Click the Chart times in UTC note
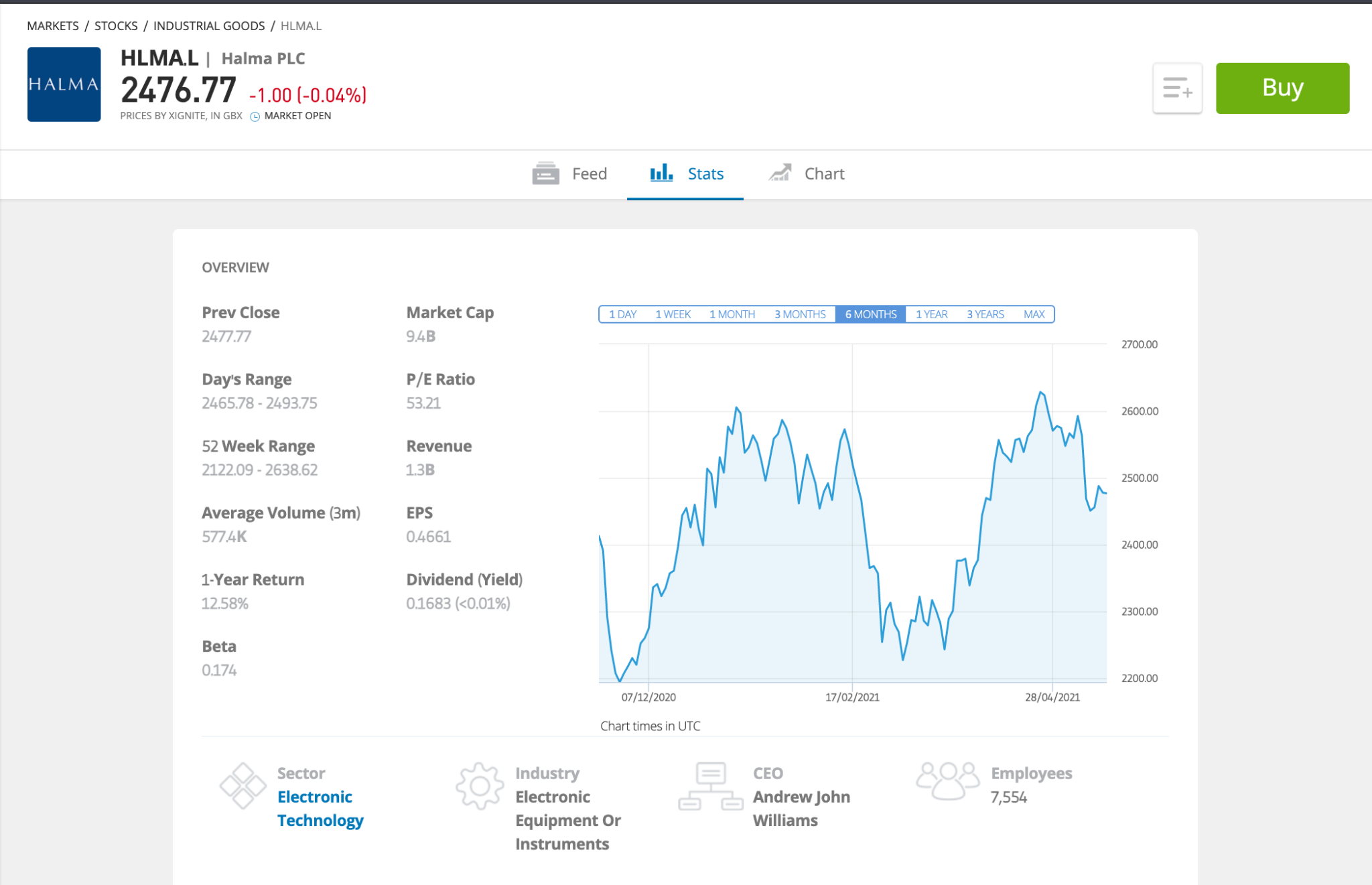Image resolution: width=1372 pixels, height=885 pixels. tap(650, 726)
